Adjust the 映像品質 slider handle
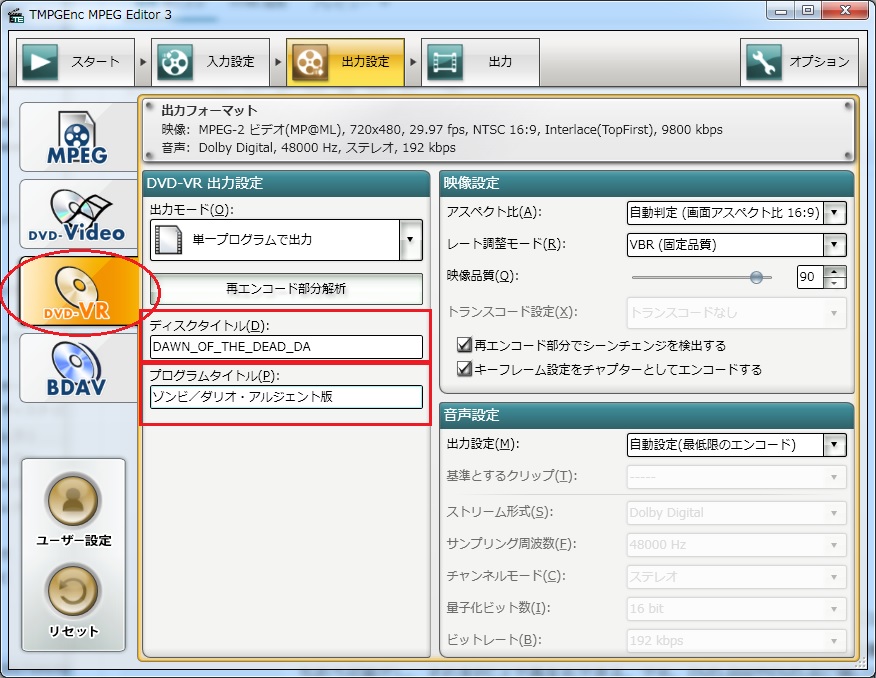Image resolution: width=876 pixels, height=678 pixels. (x=756, y=277)
